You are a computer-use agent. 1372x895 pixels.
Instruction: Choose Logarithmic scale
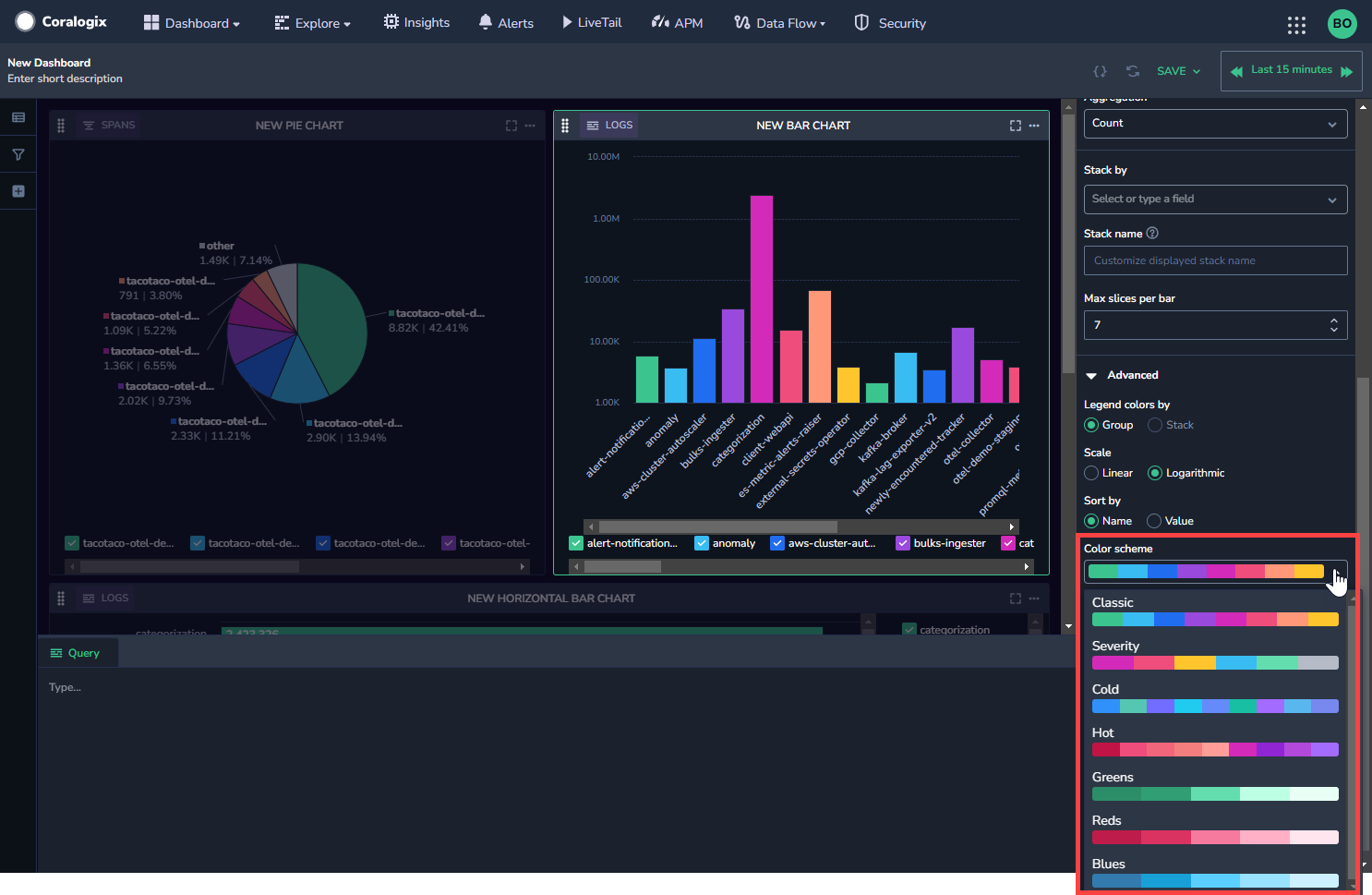1155,473
